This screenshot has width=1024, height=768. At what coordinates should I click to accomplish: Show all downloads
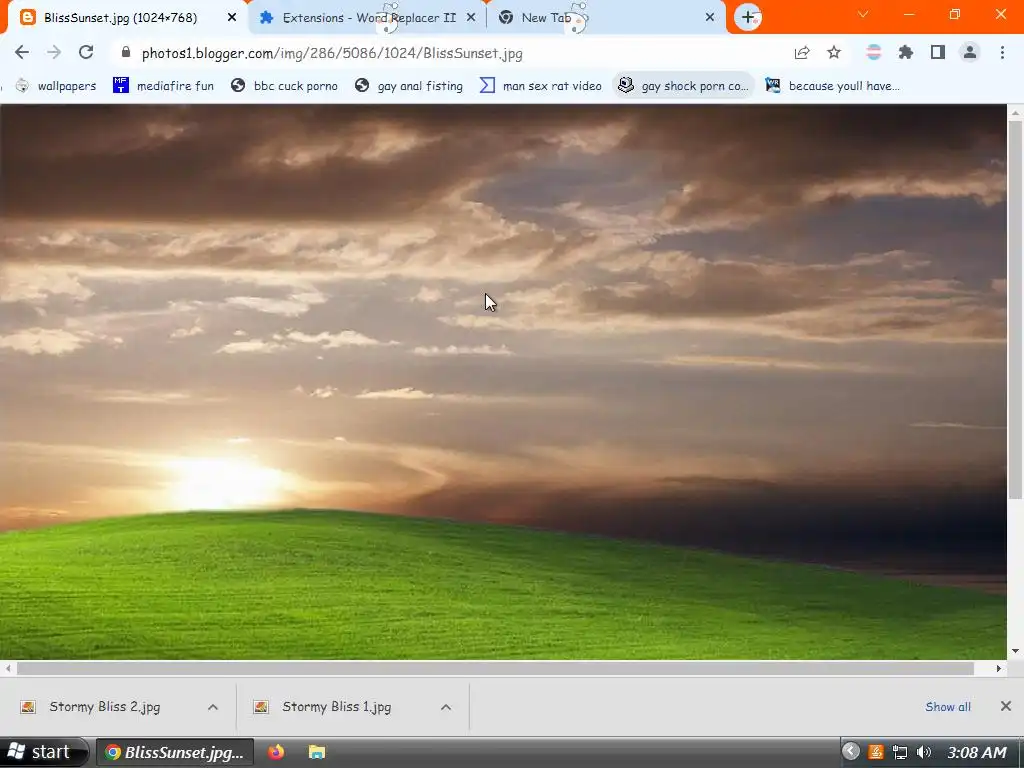pyautogui.click(x=948, y=707)
